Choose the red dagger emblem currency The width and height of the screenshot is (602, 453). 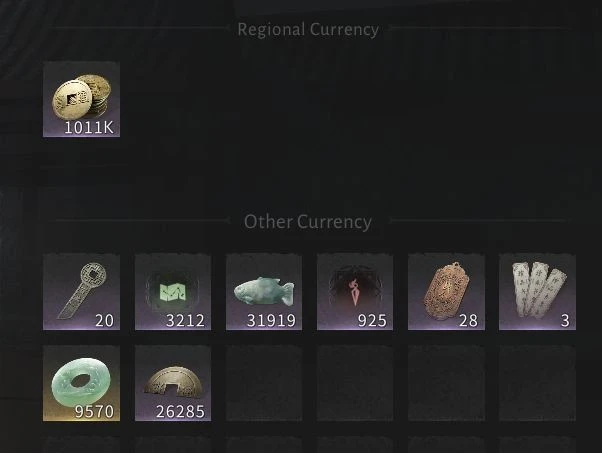point(355,292)
